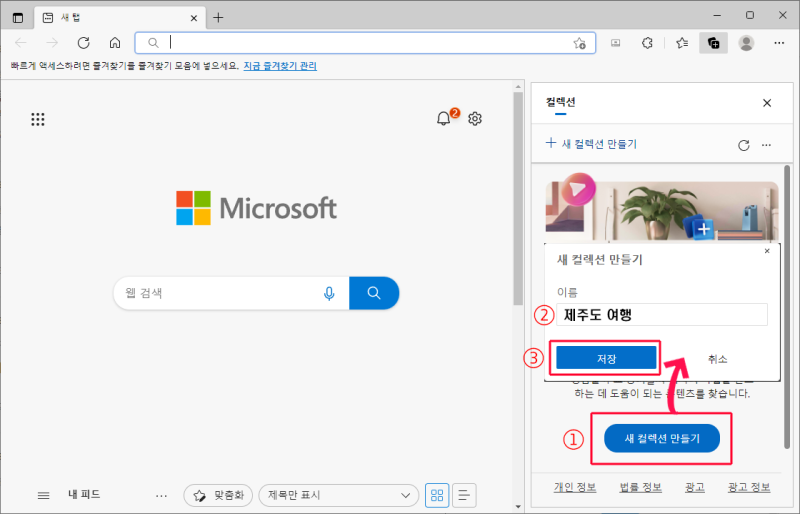
Task: Click the collection name field 제주도 여행
Action: [x=662, y=314]
